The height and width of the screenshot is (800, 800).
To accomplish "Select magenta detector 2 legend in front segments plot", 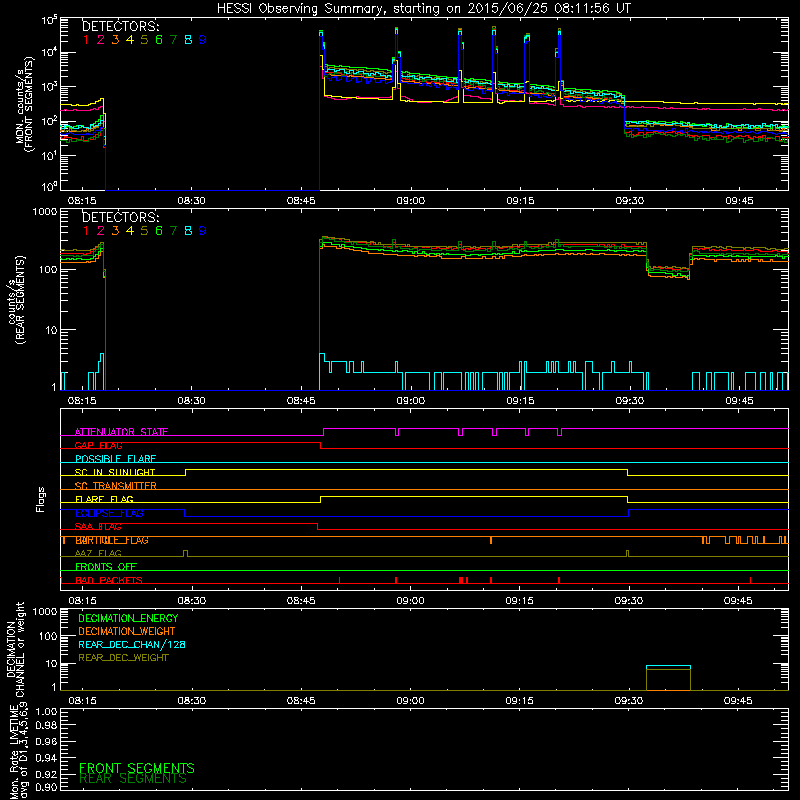I will pyautogui.click(x=101, y=40).
